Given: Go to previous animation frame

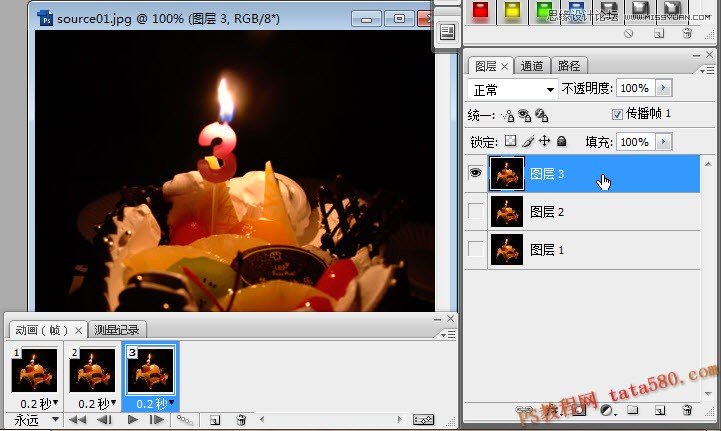Looking at the screenshot, I should click(105, 420).
